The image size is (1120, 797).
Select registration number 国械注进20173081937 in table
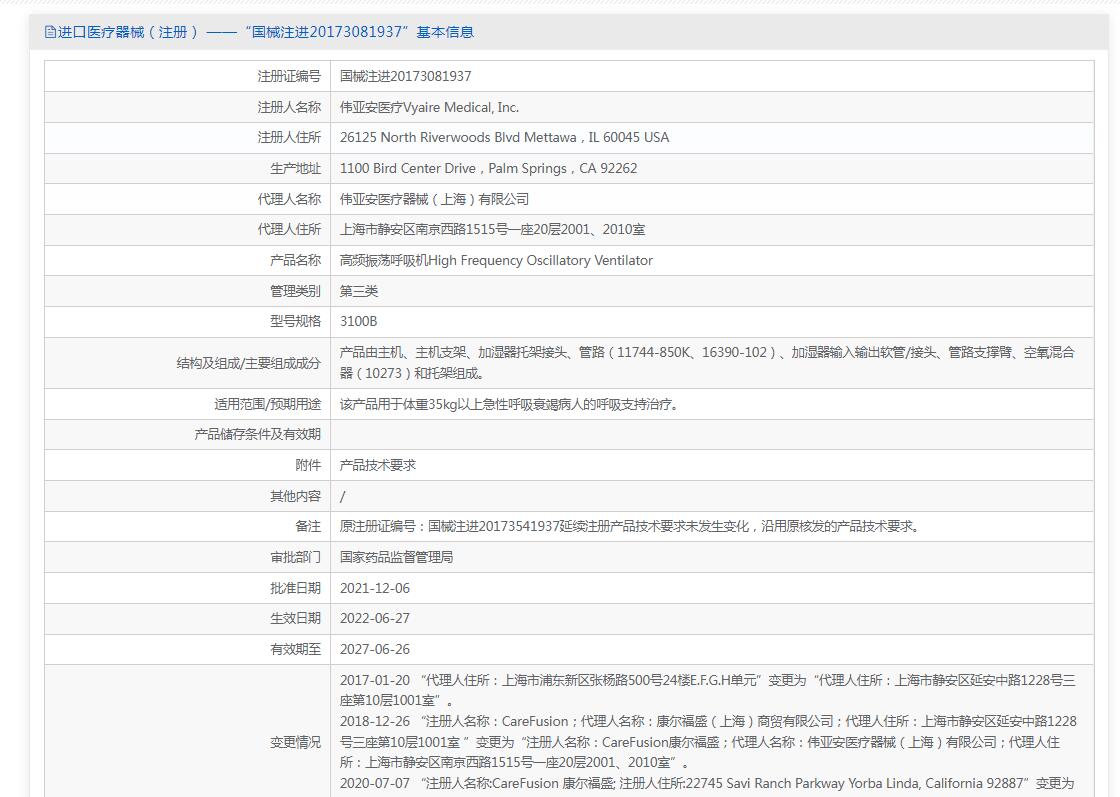tap(406, 76)
